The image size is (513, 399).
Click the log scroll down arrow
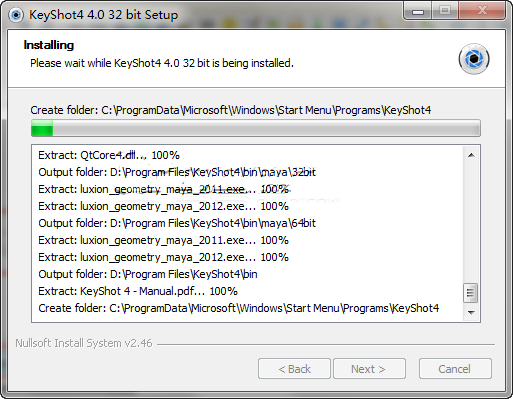(x=471, y=312)
